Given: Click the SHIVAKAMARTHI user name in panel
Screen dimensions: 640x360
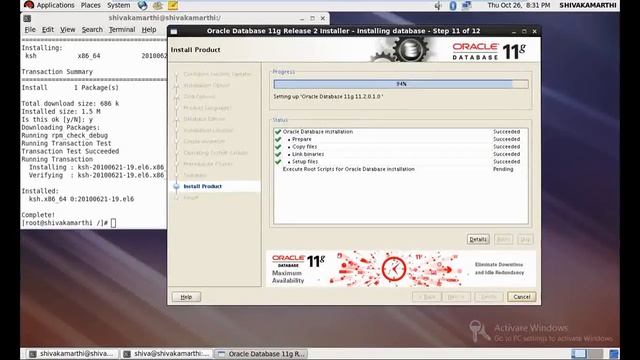Looking at the screenshot, I should pos(588,5).
